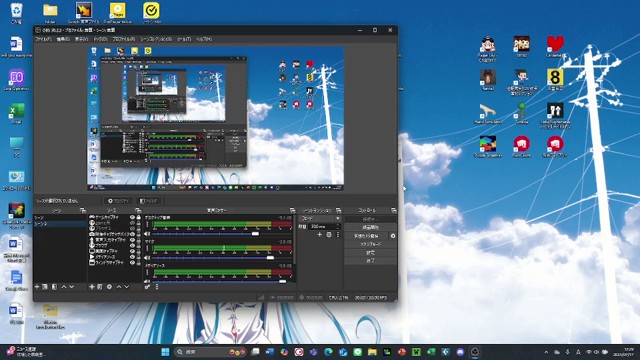This screenshot has width=640, height=360.
Task: Open Minecraft from the taskbar
Action: click(416, 352)
